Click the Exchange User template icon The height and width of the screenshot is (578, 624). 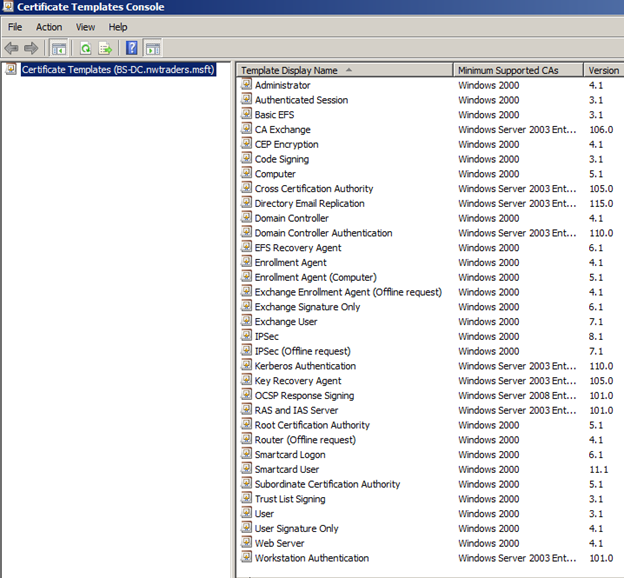247,320
